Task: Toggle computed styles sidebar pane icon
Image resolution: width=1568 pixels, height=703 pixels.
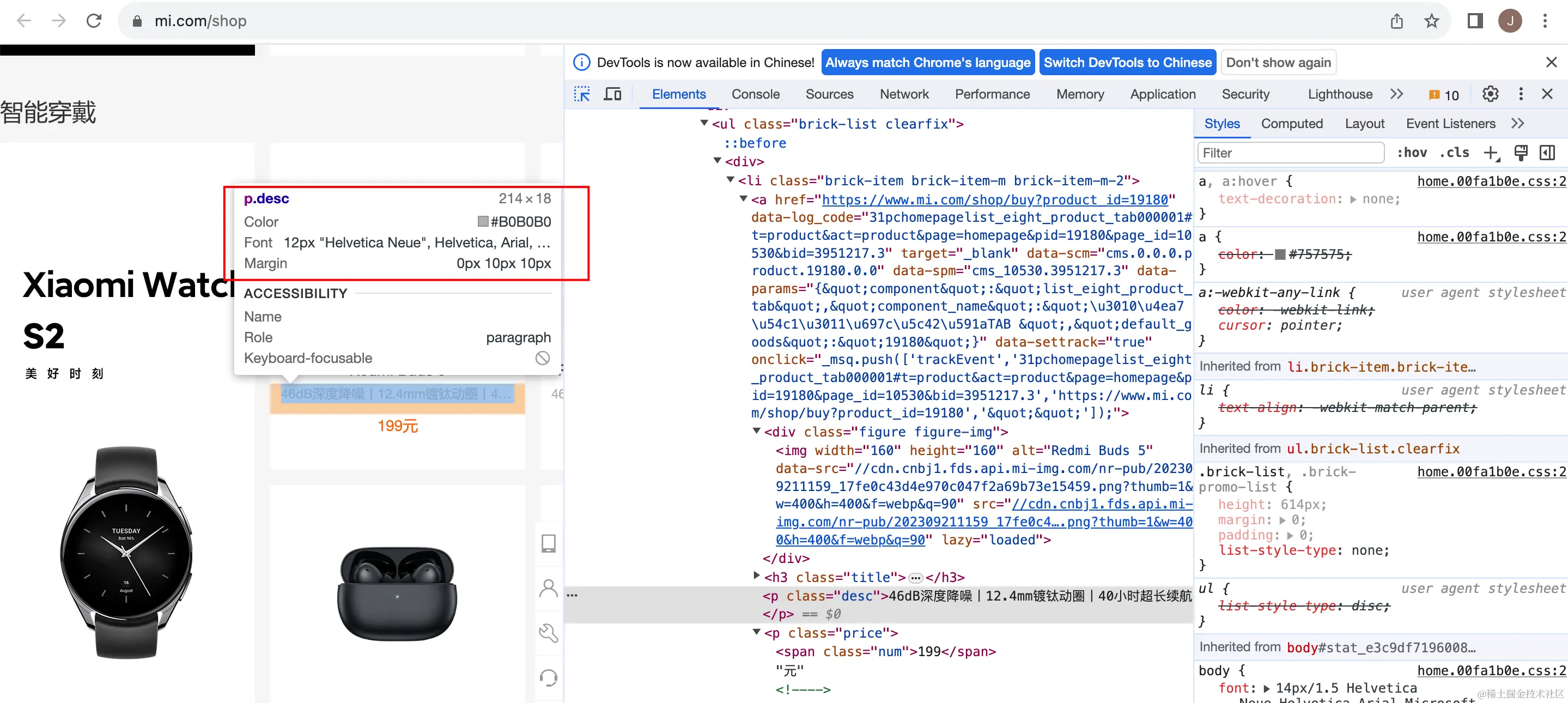Action: [x=1547, y=153]
